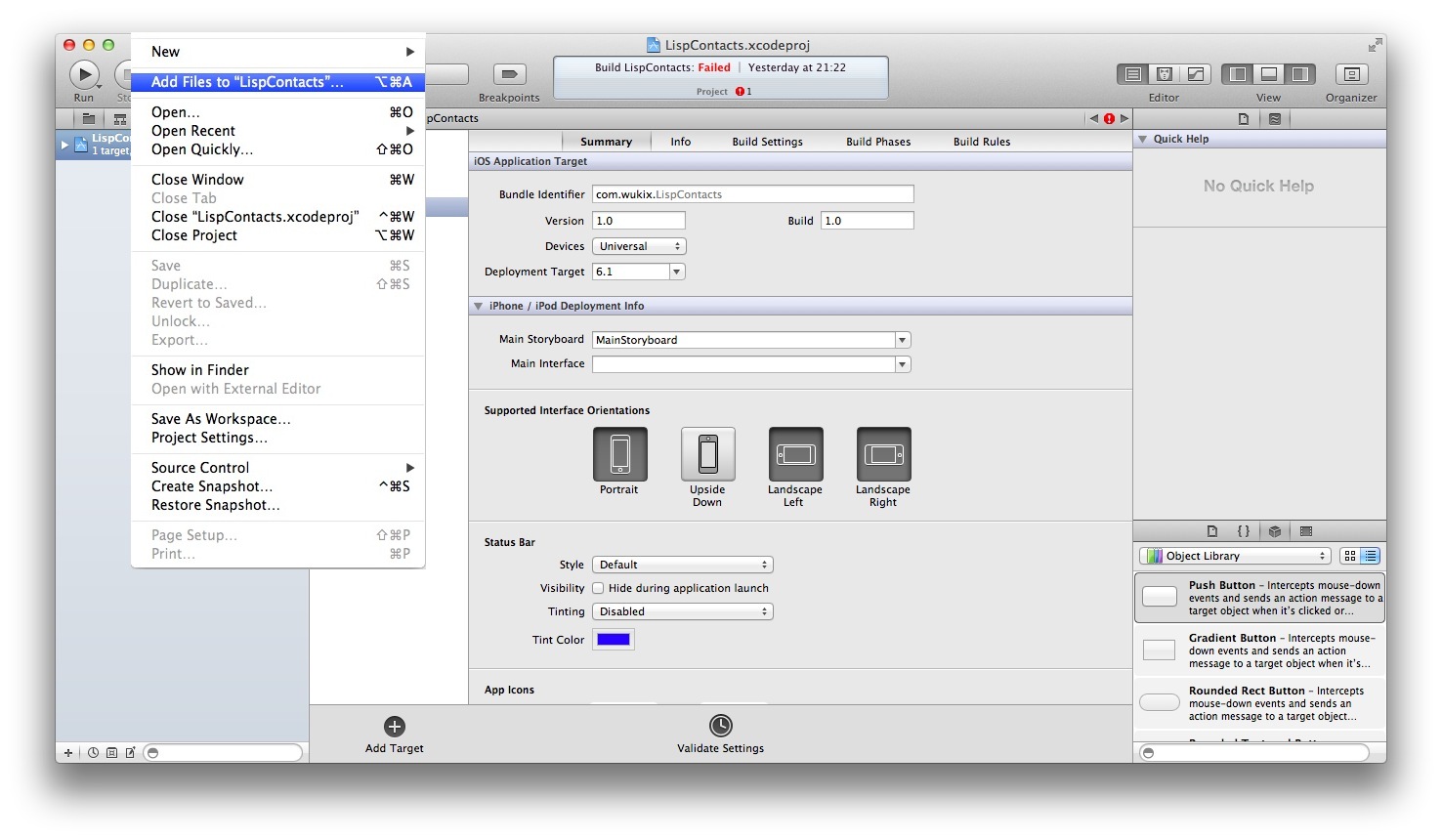Choose Close Project from the menu
This screenshot has width=1442, height=840.
click(x=278, y=235)
